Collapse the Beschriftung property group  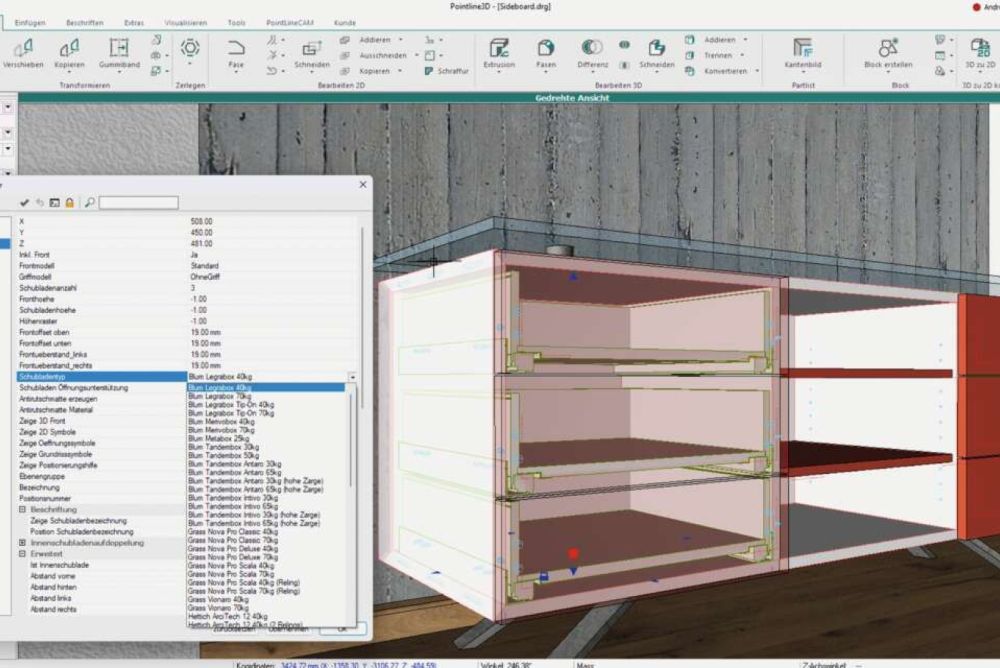tap(22, 509)
